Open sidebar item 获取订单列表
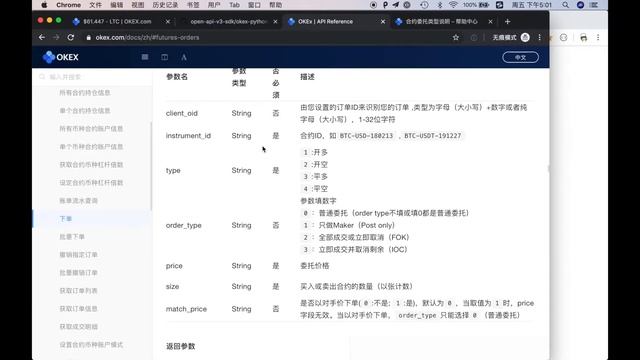The width and height of the screenshot is (640, 360). (78, 291)
